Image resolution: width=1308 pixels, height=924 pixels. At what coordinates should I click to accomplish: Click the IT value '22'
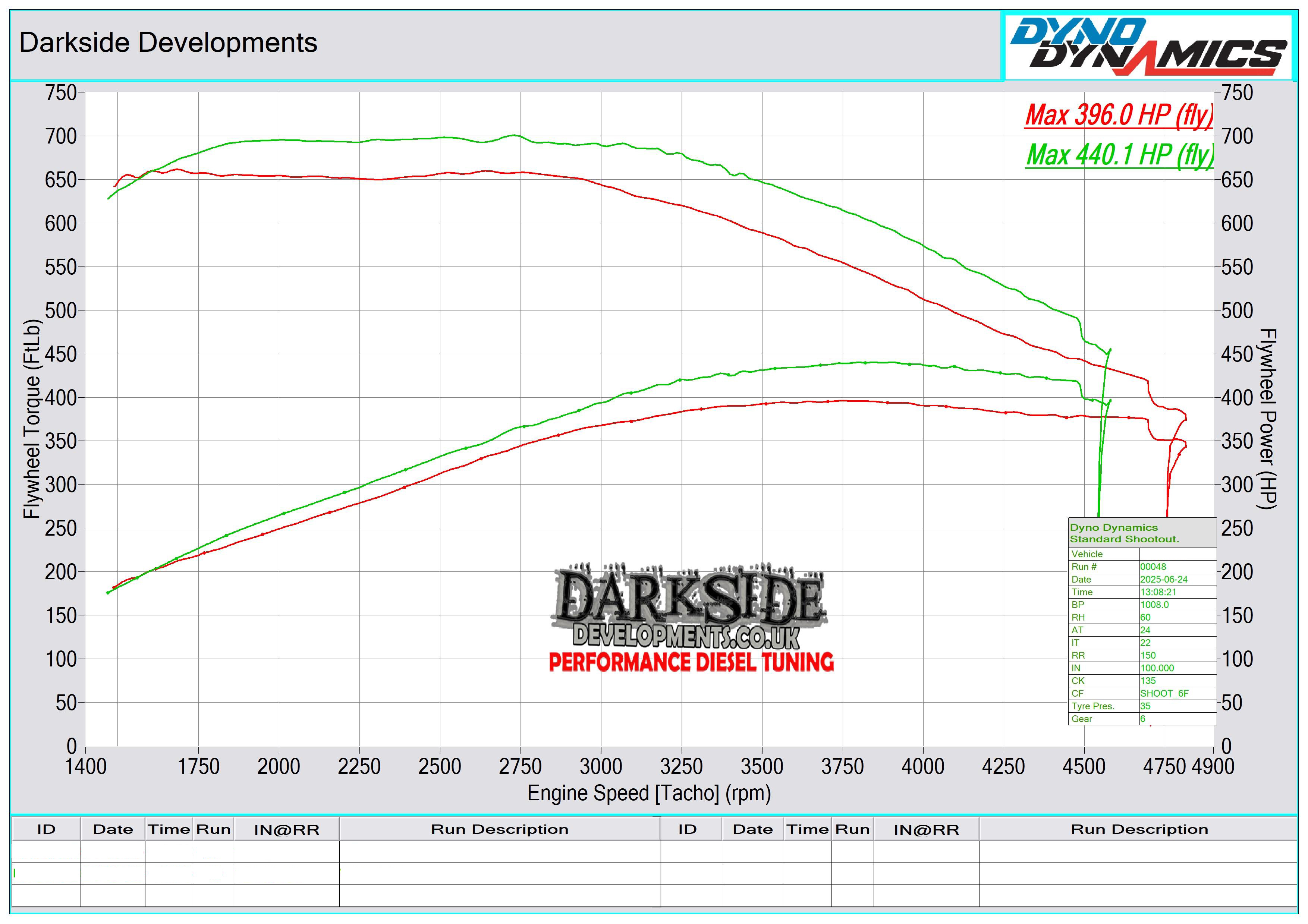1145,643
